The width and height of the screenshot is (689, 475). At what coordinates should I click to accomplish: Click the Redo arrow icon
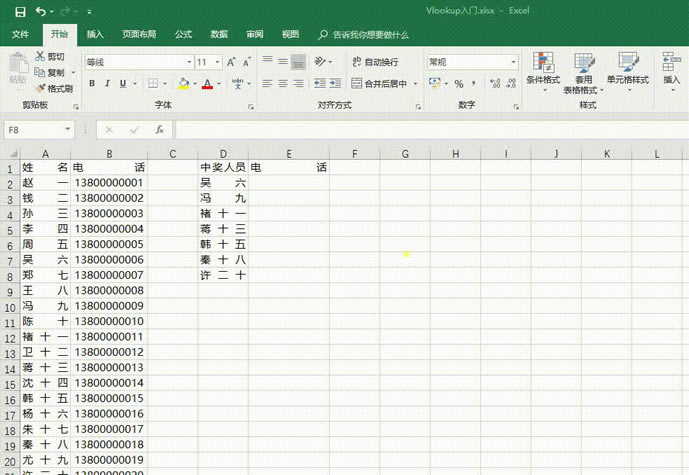66,11
